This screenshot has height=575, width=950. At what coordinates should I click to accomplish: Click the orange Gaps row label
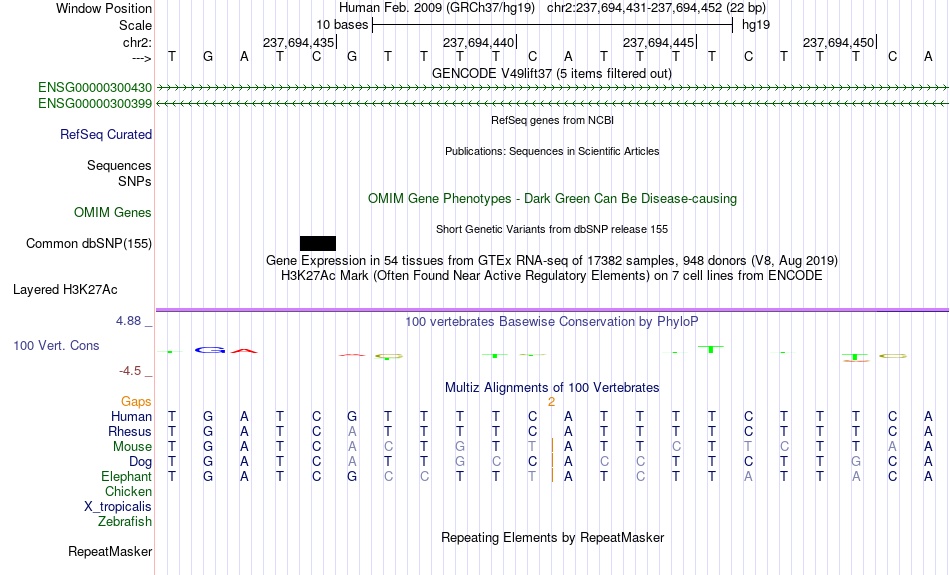pos(136,401)
